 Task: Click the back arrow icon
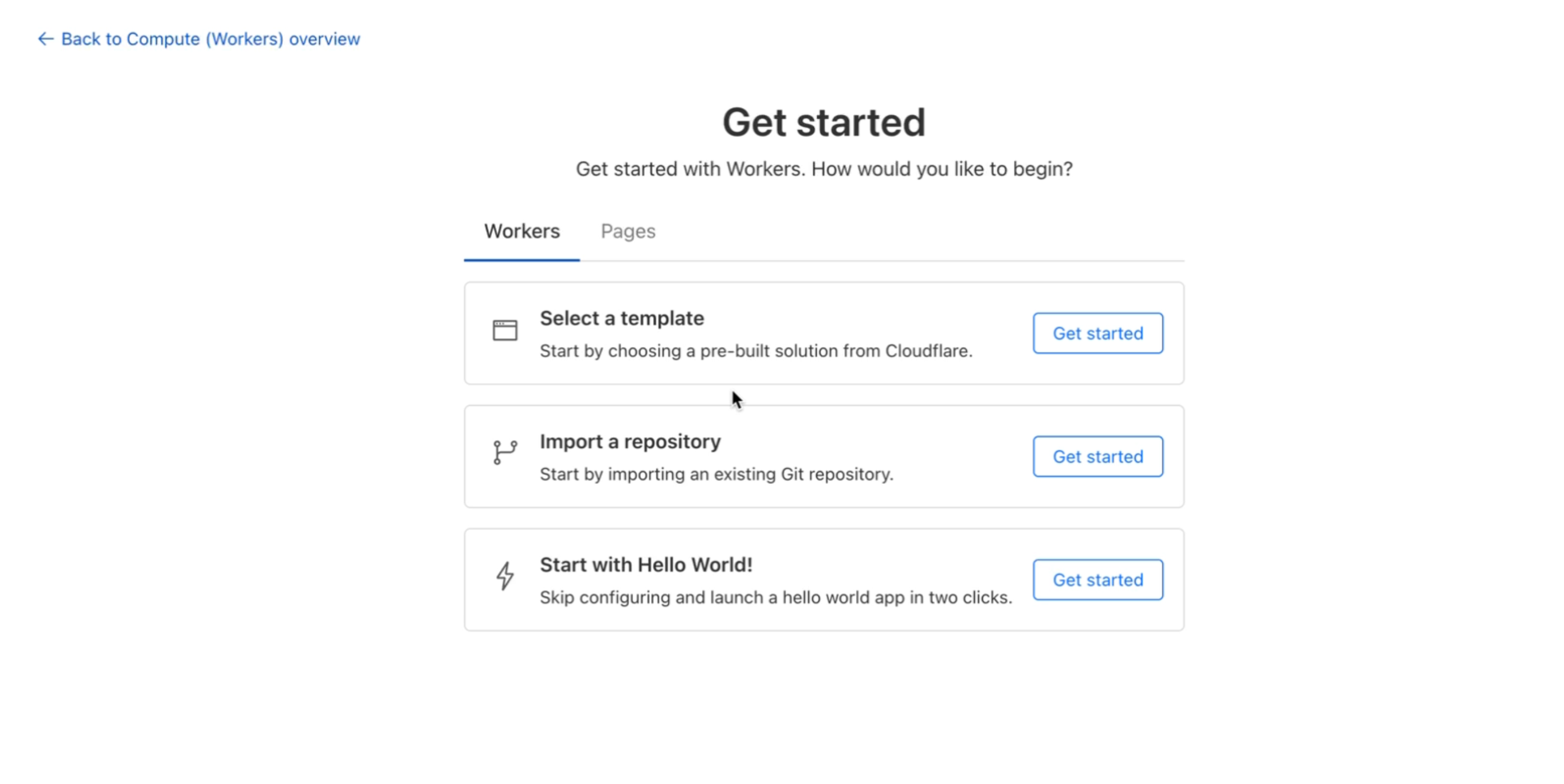45,39
